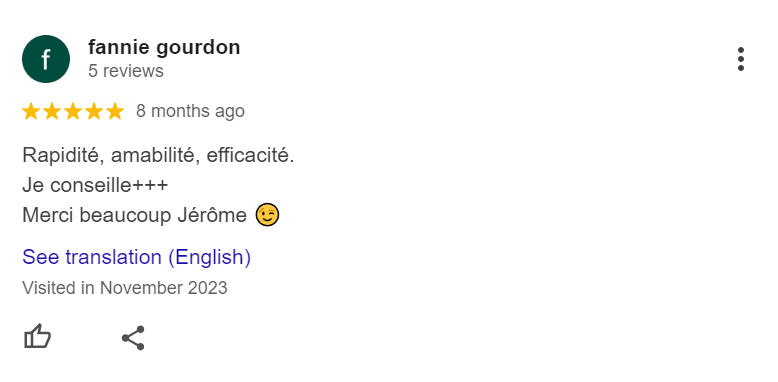The height and width of the screenshot is (382, 778).
Task: Click the third rating star
Action: (73, 111)
